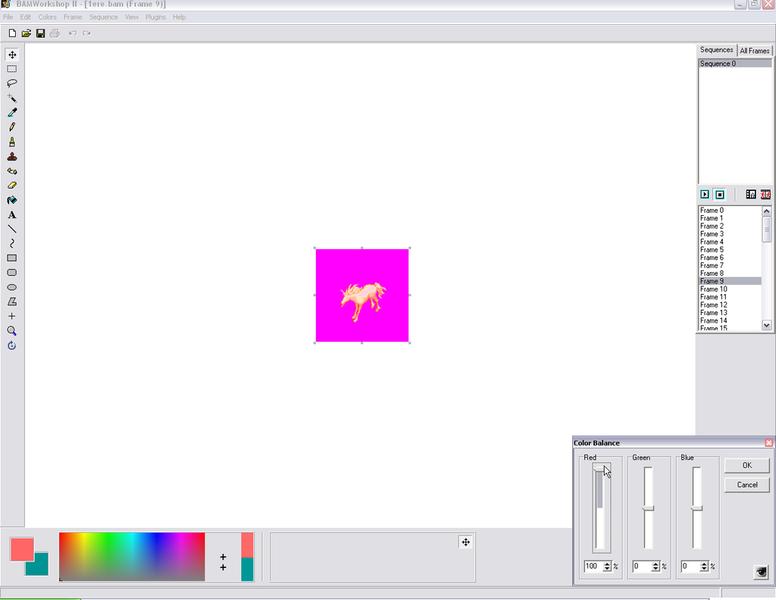The height and width of the screenshot is (600, 776).
Task: Click the Blue percent value field
Action: [x=690, y=566]
